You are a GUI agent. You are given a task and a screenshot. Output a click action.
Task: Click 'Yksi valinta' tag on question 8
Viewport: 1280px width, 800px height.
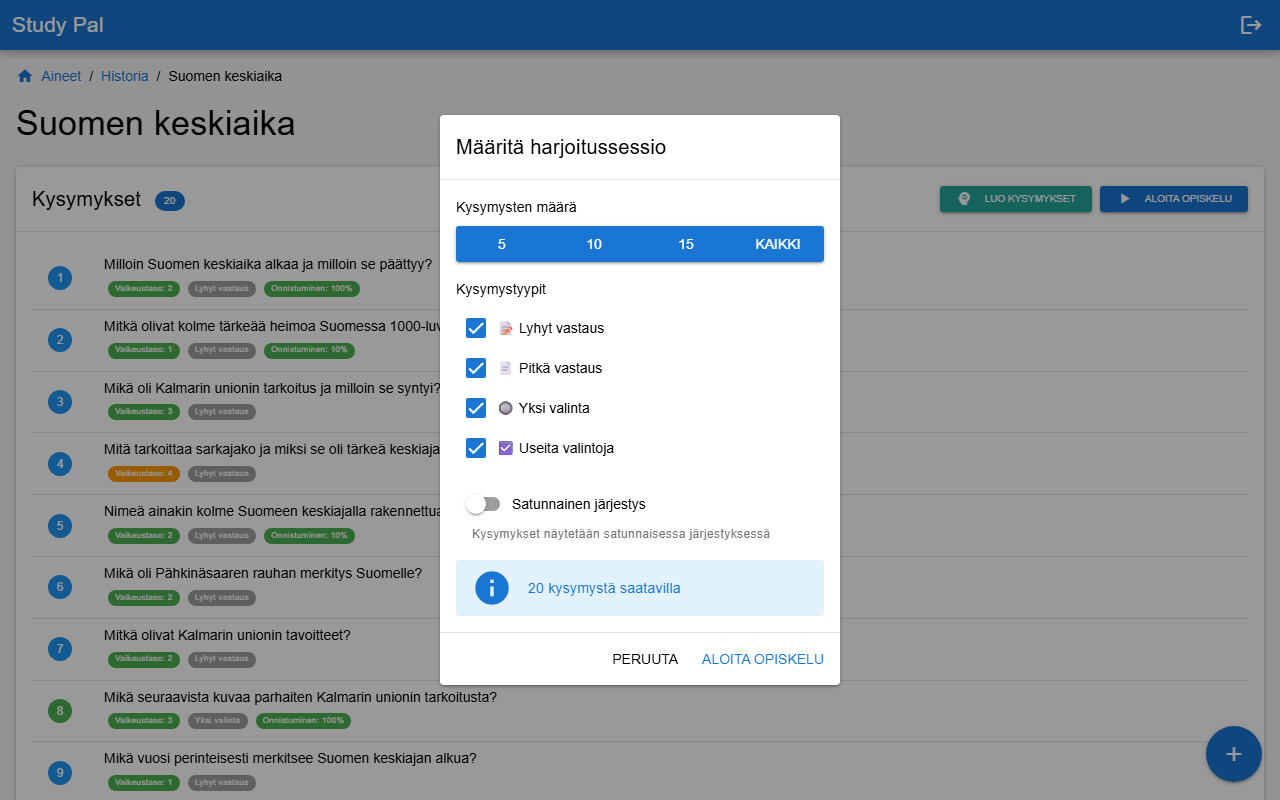pyautogui.click(x=218, y=720)
